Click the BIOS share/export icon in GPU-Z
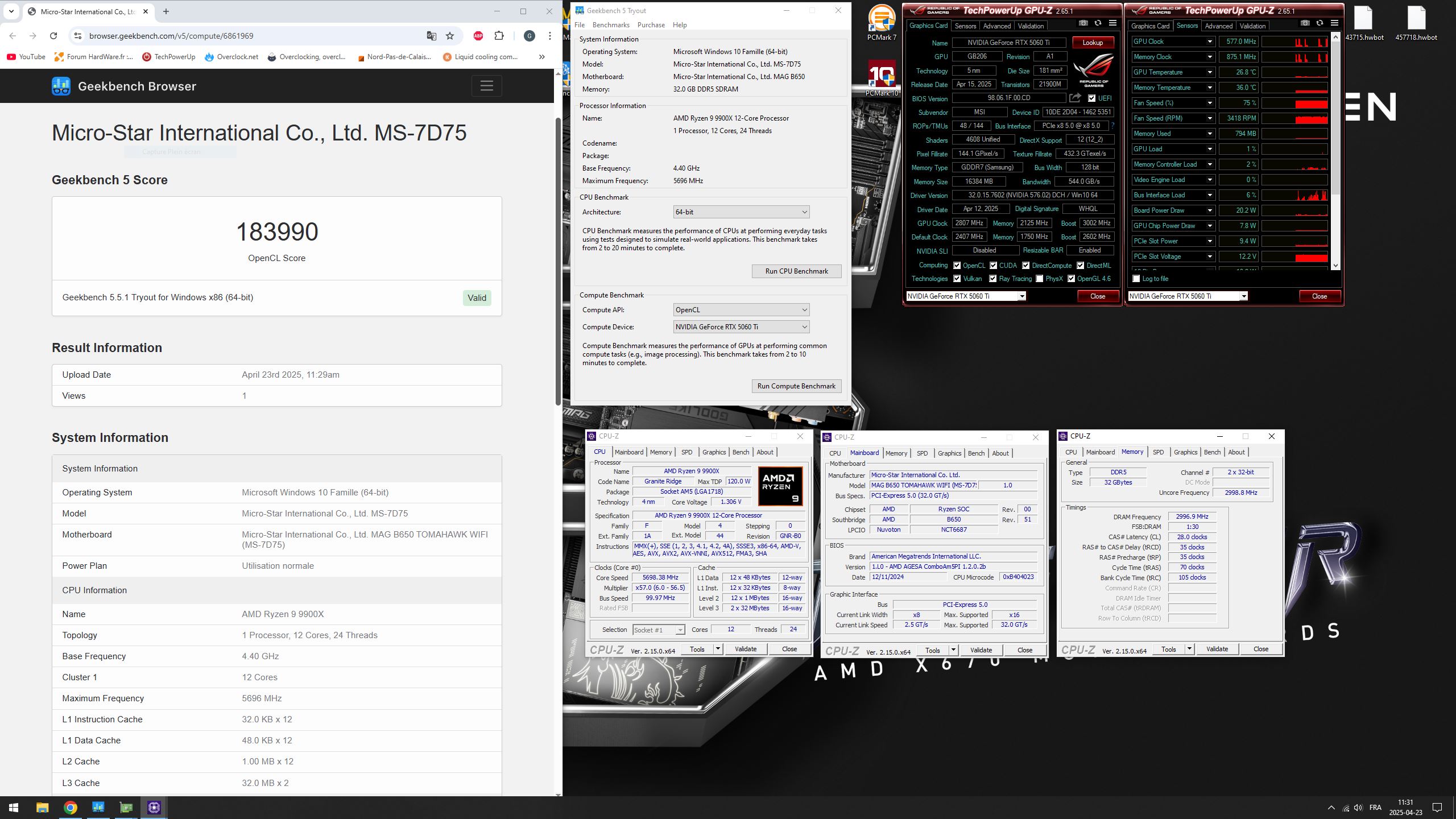This screenshot has width=1456, height=819. [x=1075, y=98]
